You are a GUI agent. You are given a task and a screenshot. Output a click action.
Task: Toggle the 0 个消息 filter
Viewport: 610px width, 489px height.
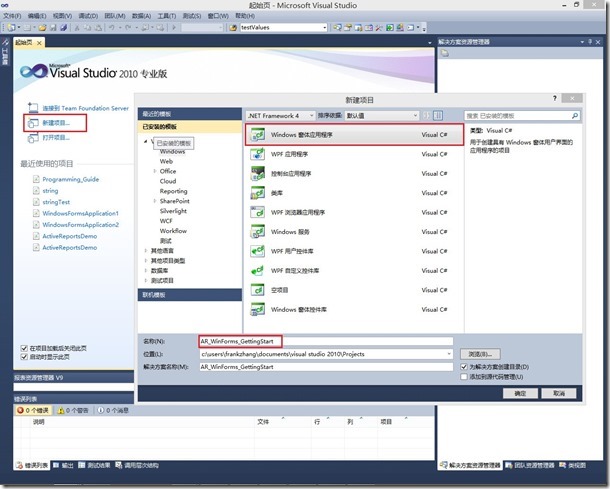113,410
